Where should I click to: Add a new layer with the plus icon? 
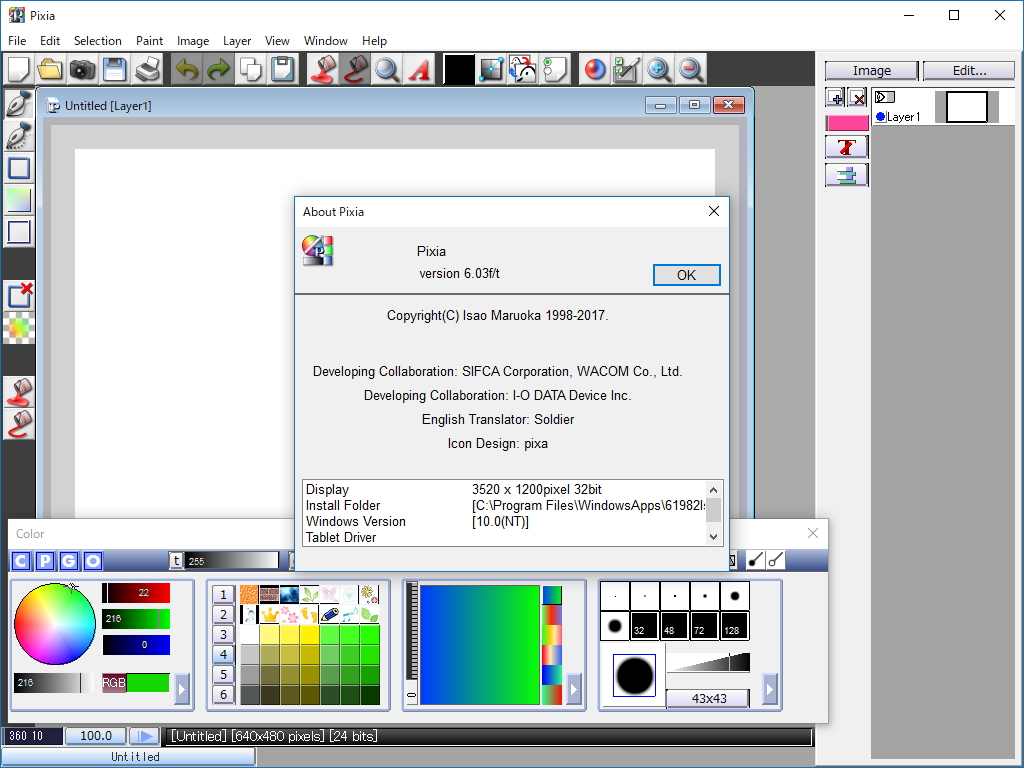[x=834, y=97]
